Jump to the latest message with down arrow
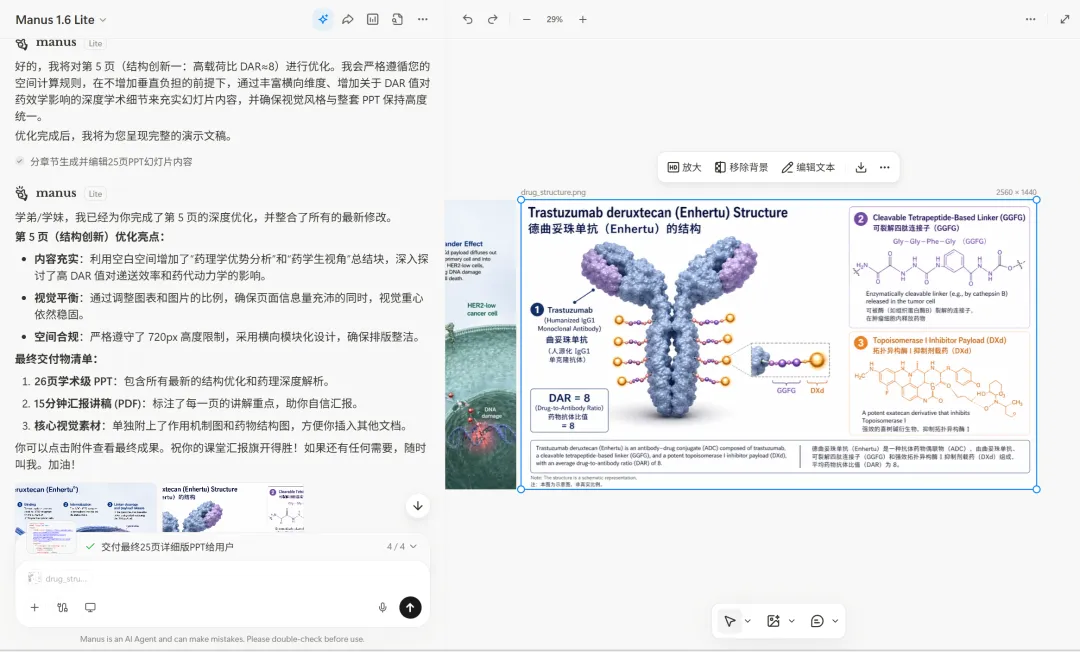The image size is (1080, 652). pyautogui.click(x=417, y=506)
